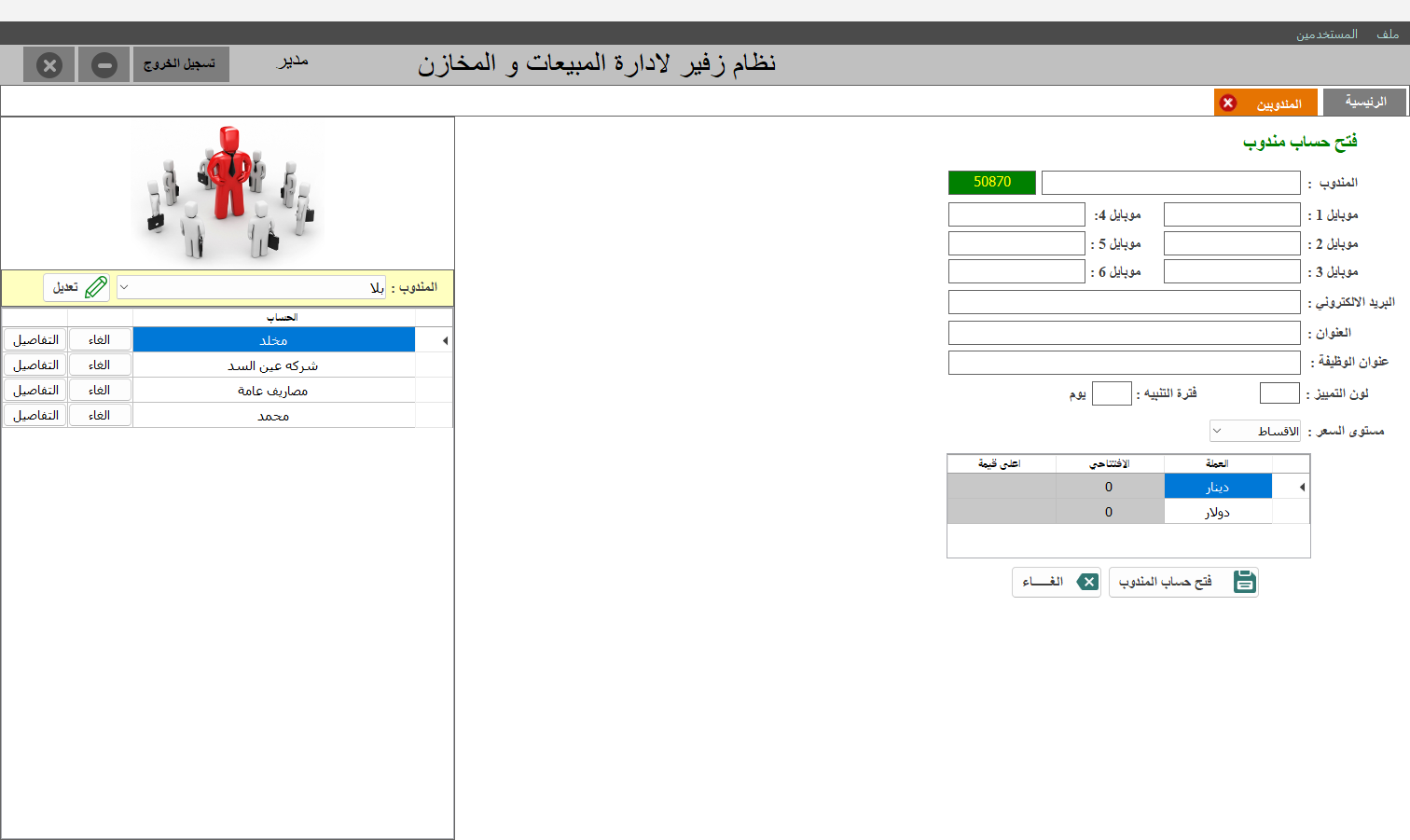Select the دولار currency row
1410x840 pixels.
[1217, 512]
